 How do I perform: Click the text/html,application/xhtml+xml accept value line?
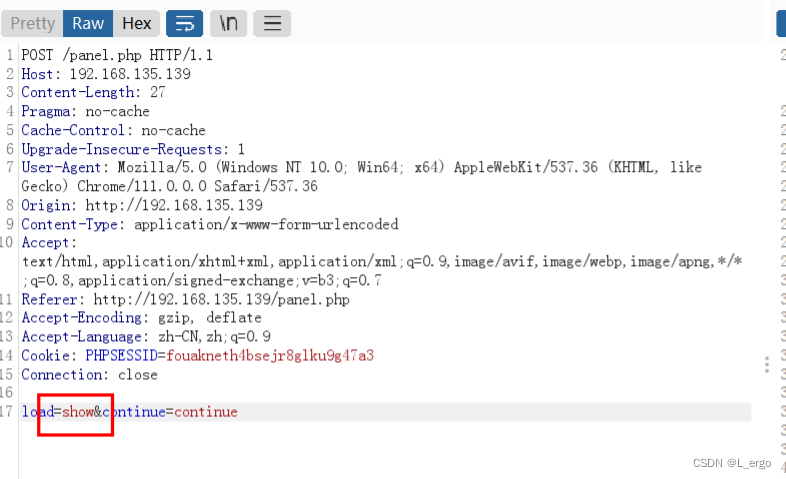[382, 262]
